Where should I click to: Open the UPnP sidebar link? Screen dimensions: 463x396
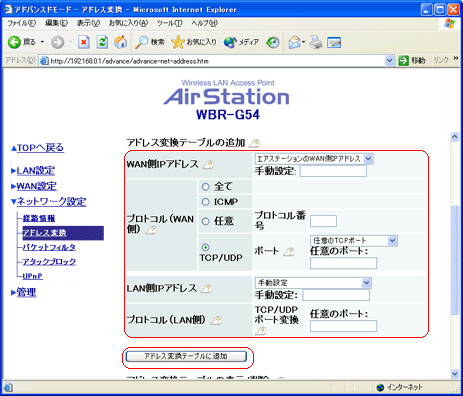click(32, 276)
